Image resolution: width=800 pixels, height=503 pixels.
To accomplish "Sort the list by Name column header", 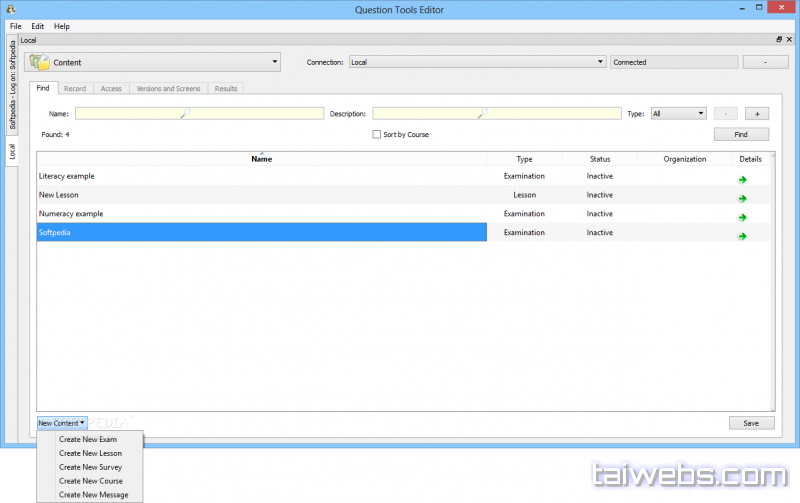I will point(261,159).
